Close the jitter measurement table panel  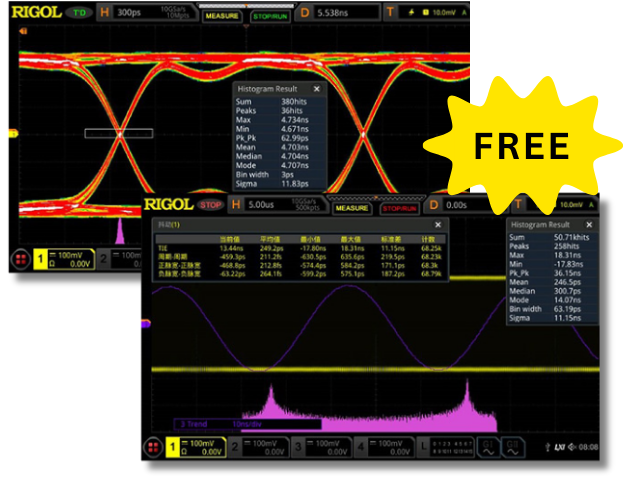pyautogui.click(x=439, y=225)
